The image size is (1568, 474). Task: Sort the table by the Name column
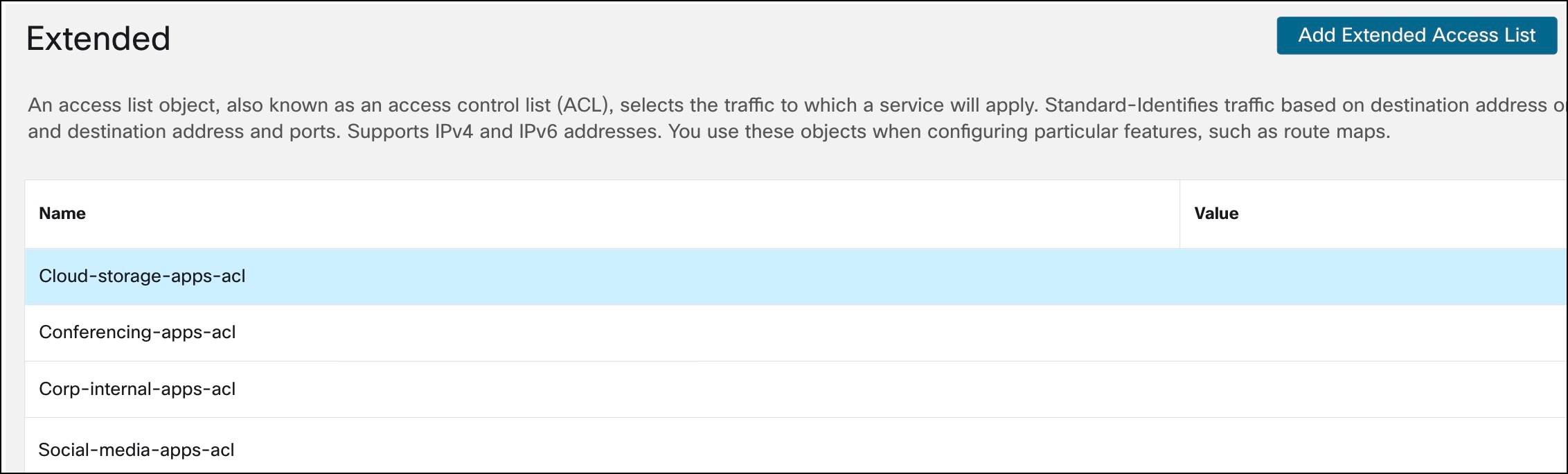(x=62, y=213)
